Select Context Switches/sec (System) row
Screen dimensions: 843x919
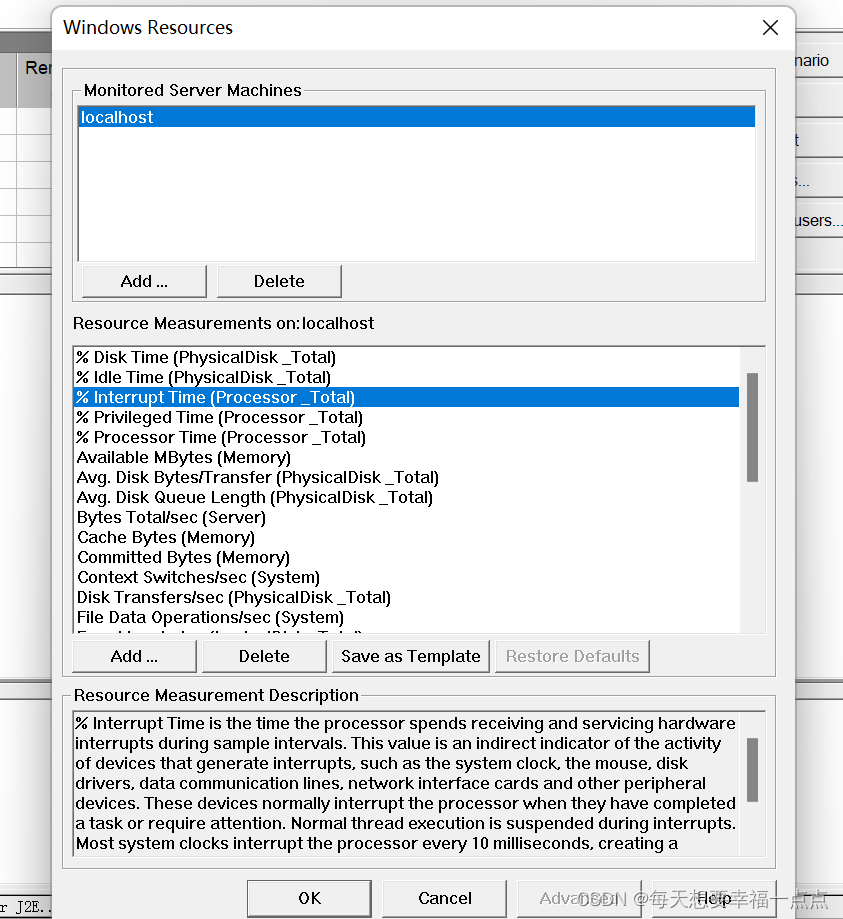click(x=407, y=577)
